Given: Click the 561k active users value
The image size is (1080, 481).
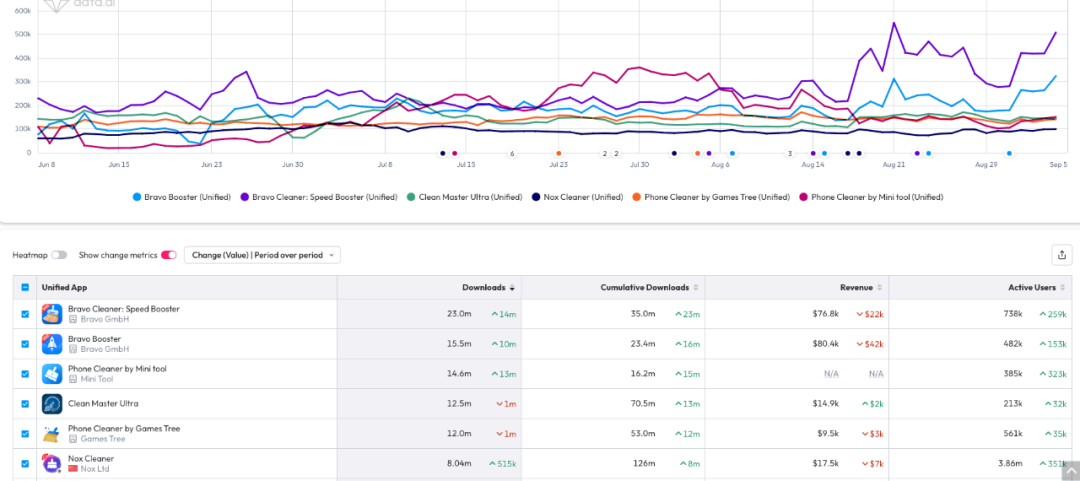Looking at the screenshot, I should pyautogui.click(x=1012, y=434).
